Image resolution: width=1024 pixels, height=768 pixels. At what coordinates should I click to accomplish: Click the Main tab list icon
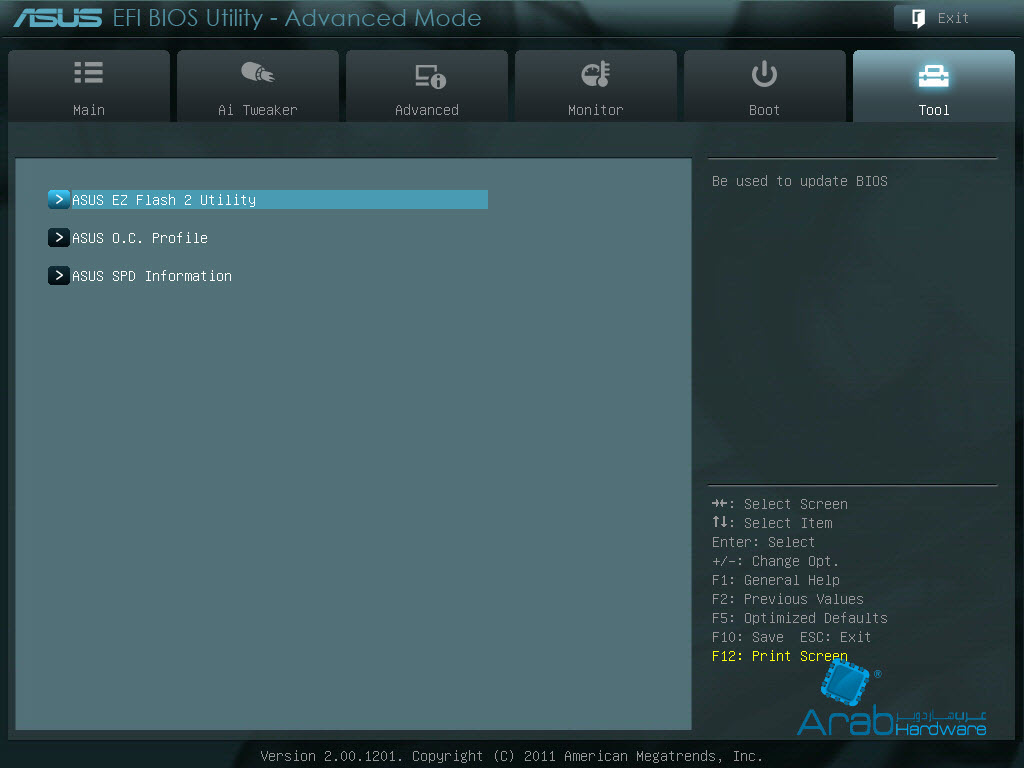click(x=89, y=72)
